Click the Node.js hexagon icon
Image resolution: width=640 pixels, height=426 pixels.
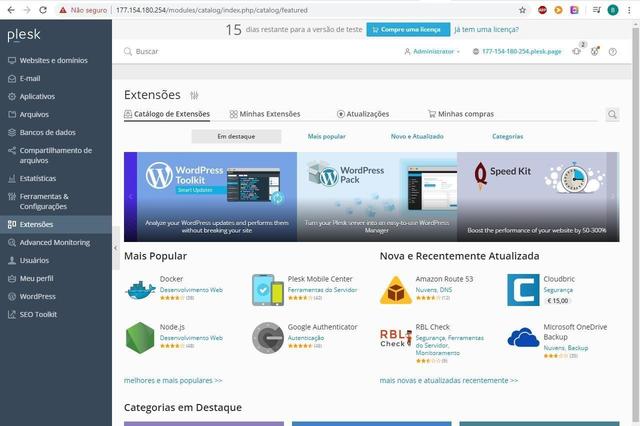point(140,337)
